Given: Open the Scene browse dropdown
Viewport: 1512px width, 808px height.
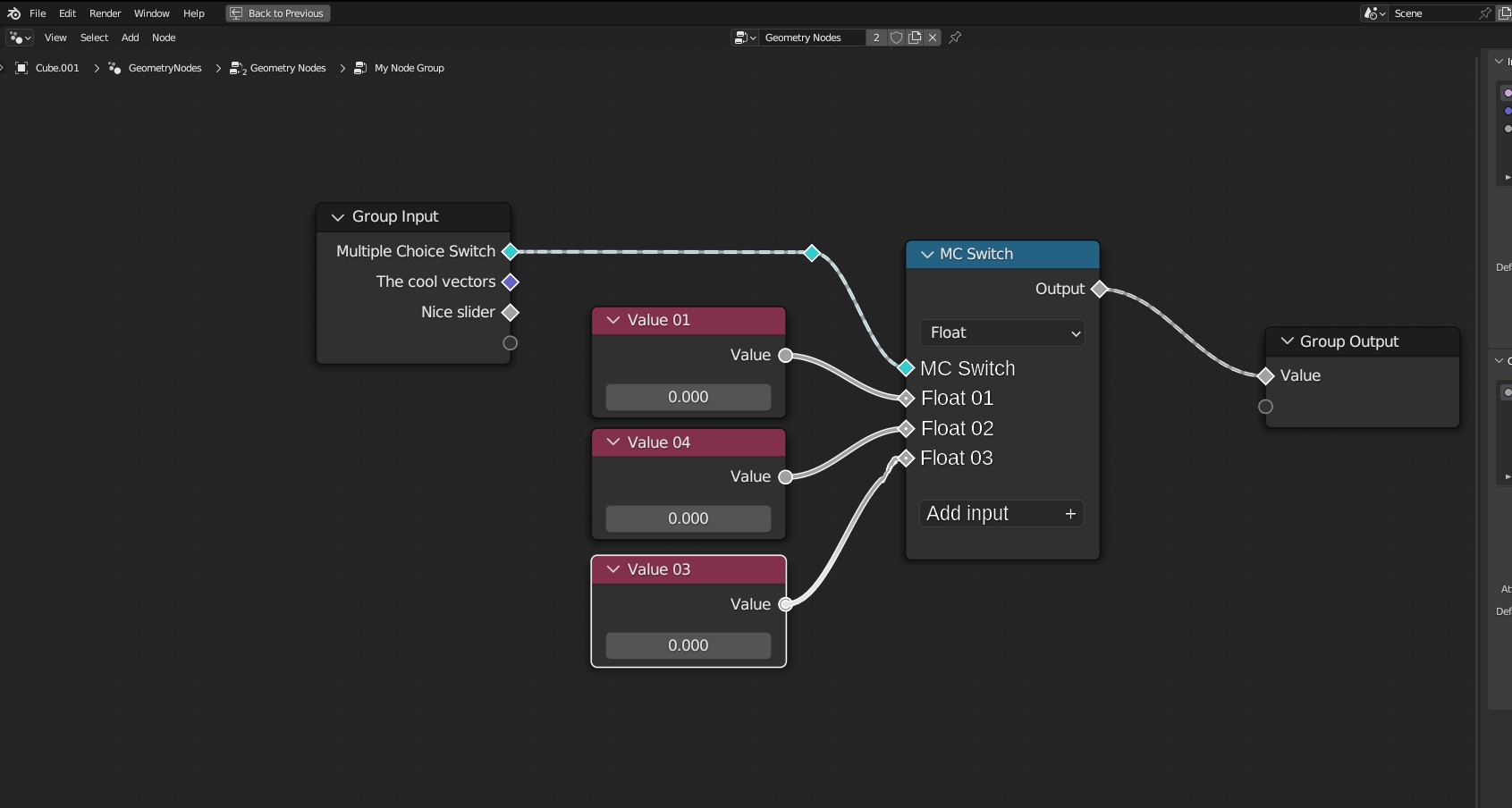Looking at the screenshot, I should coord(1374,13).
